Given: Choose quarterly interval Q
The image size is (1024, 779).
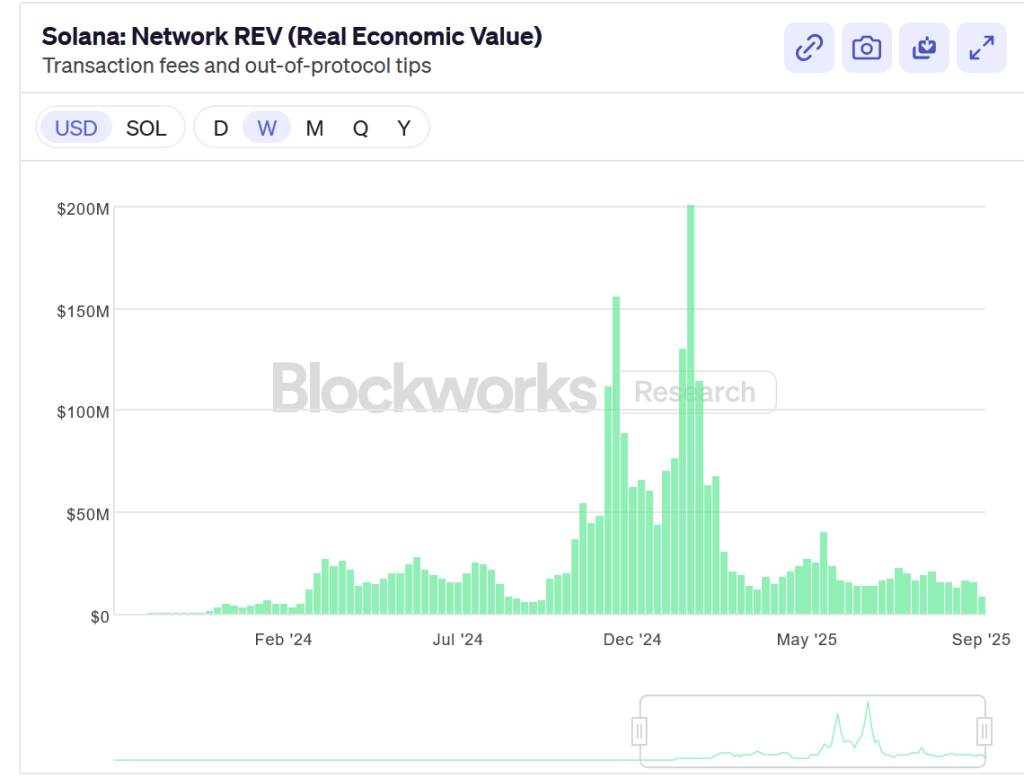Looking at the screenshot, I should 360,127.
